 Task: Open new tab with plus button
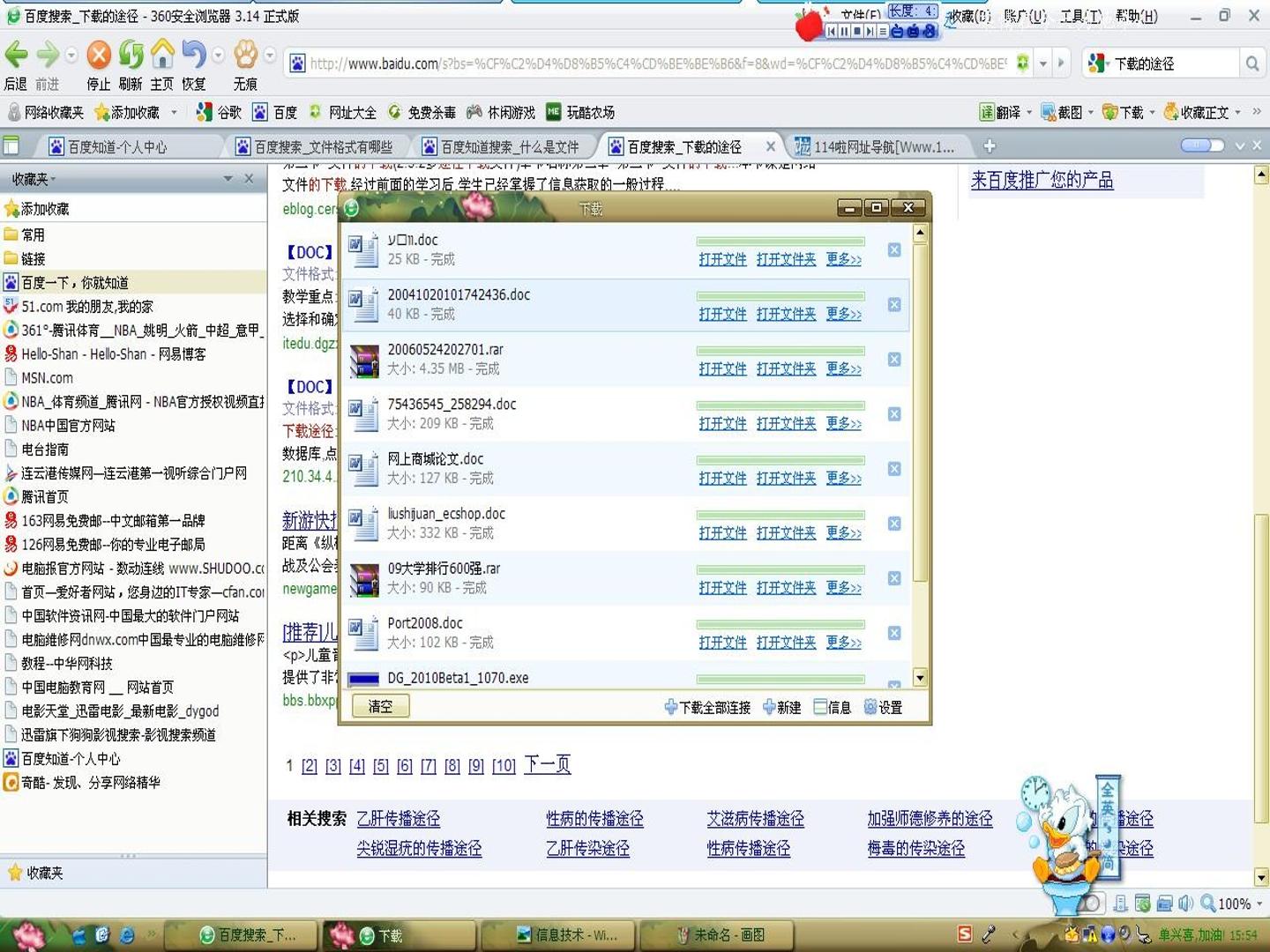click(989, 145)
